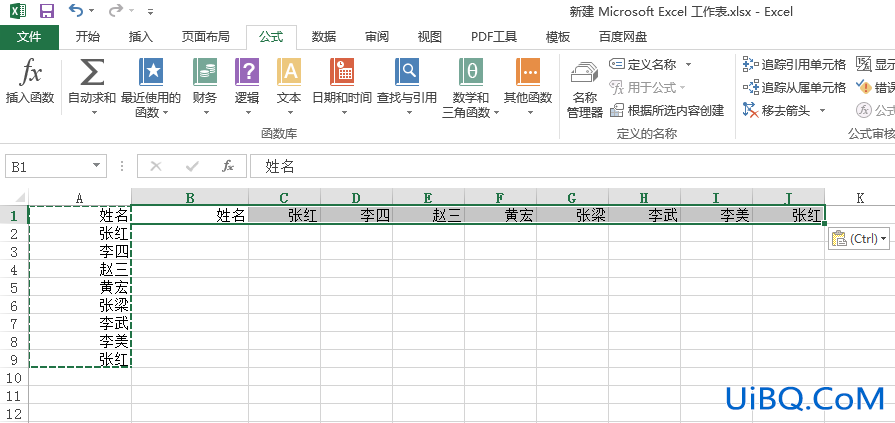Select cell A6 containing 张梁
Image resolution: width=895 pixels, height=423 pixels.
click(80, 305)
